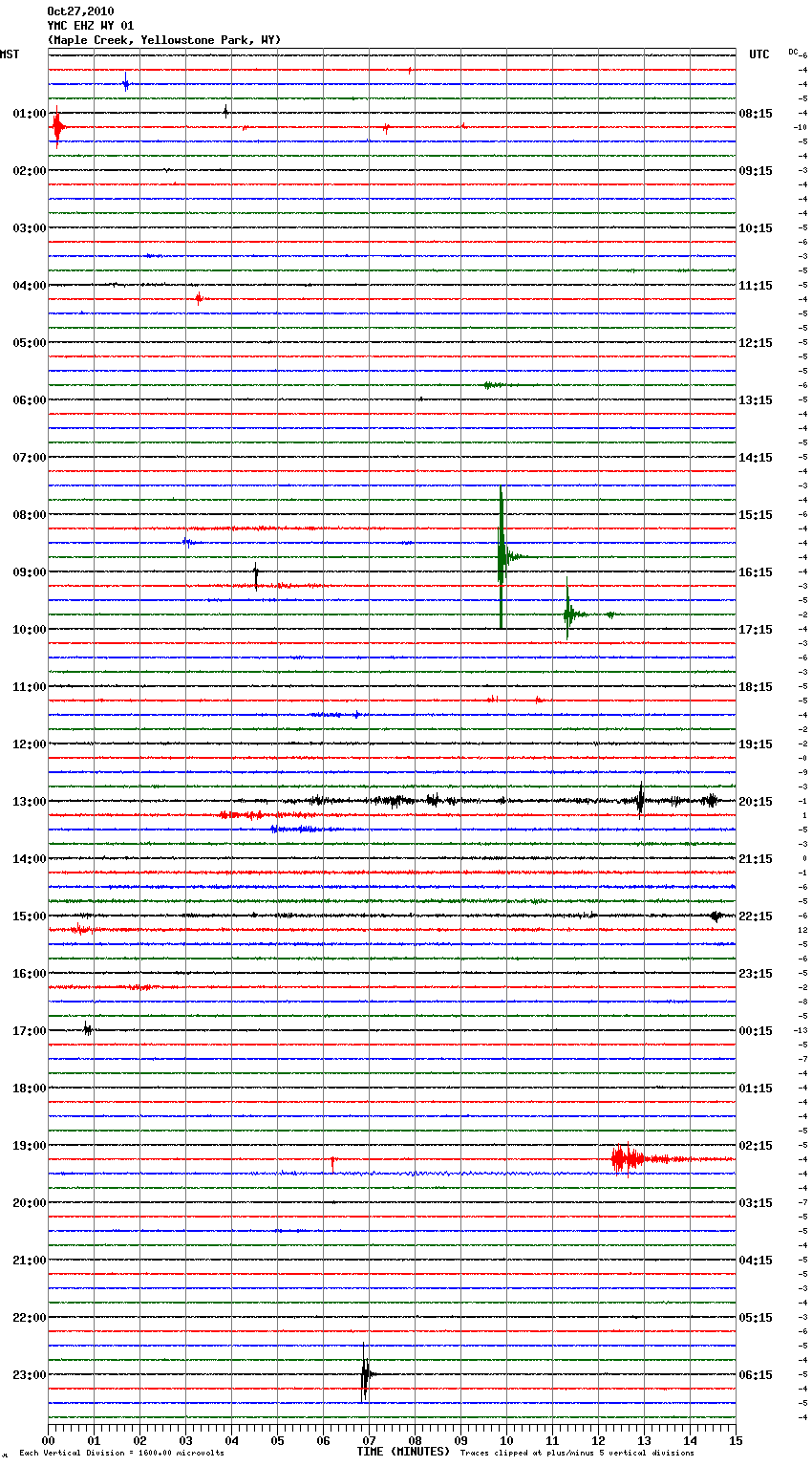Screen dimensions: 812x1466
Task: Click the "03" minute tick label on bottom axis
Action: point(185,1440)
